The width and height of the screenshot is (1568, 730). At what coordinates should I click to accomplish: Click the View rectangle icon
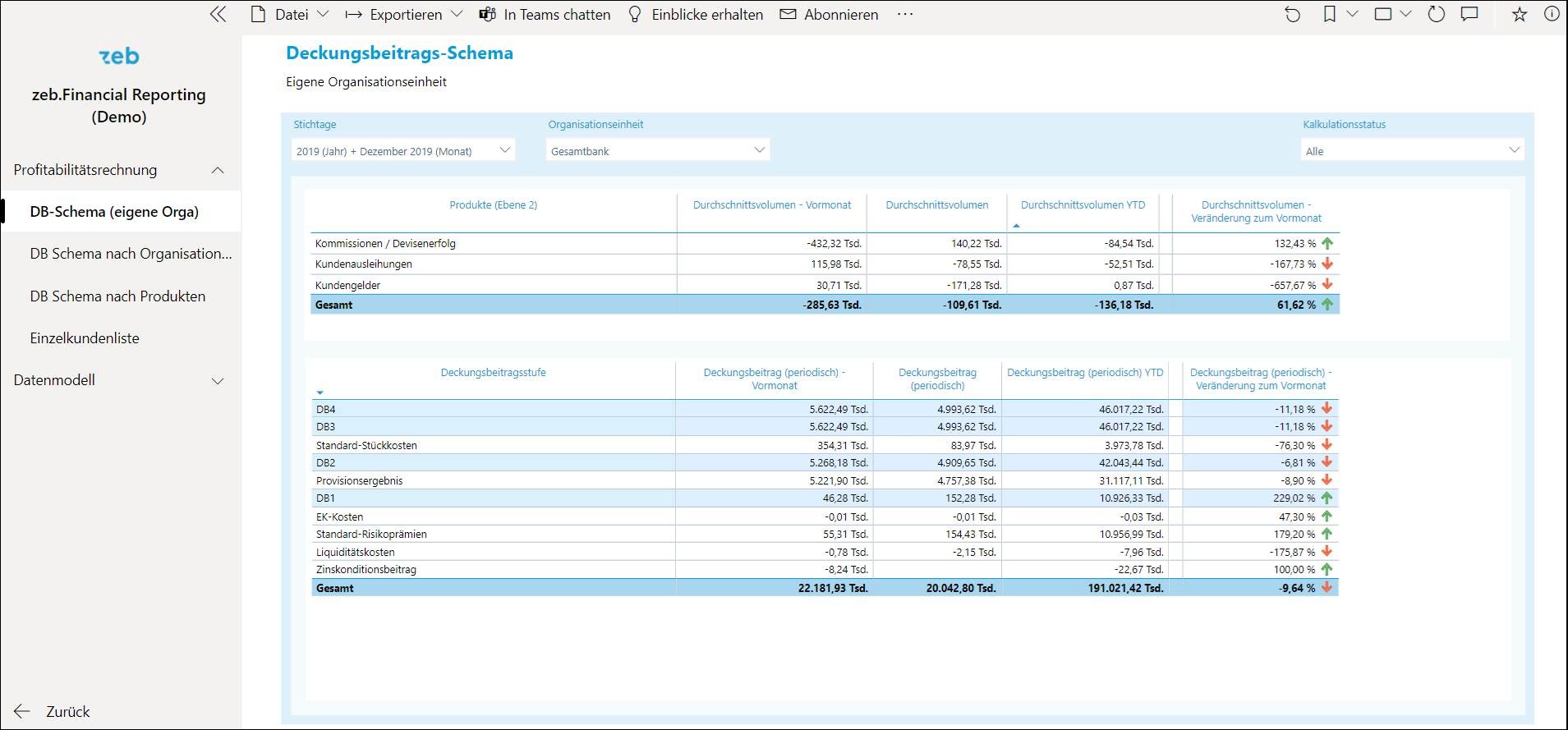coord(1383,14)
